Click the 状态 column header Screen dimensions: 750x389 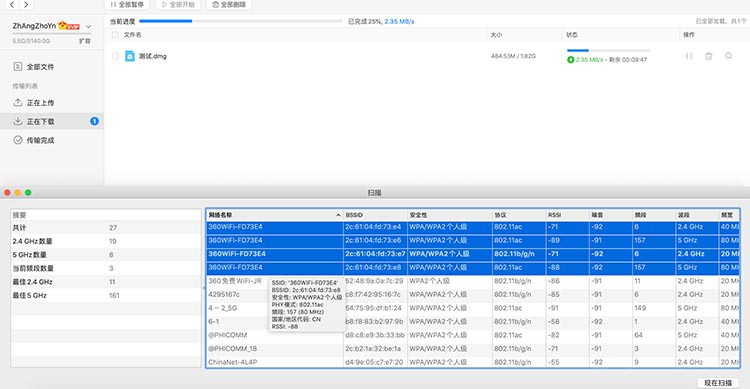[572, 35]
